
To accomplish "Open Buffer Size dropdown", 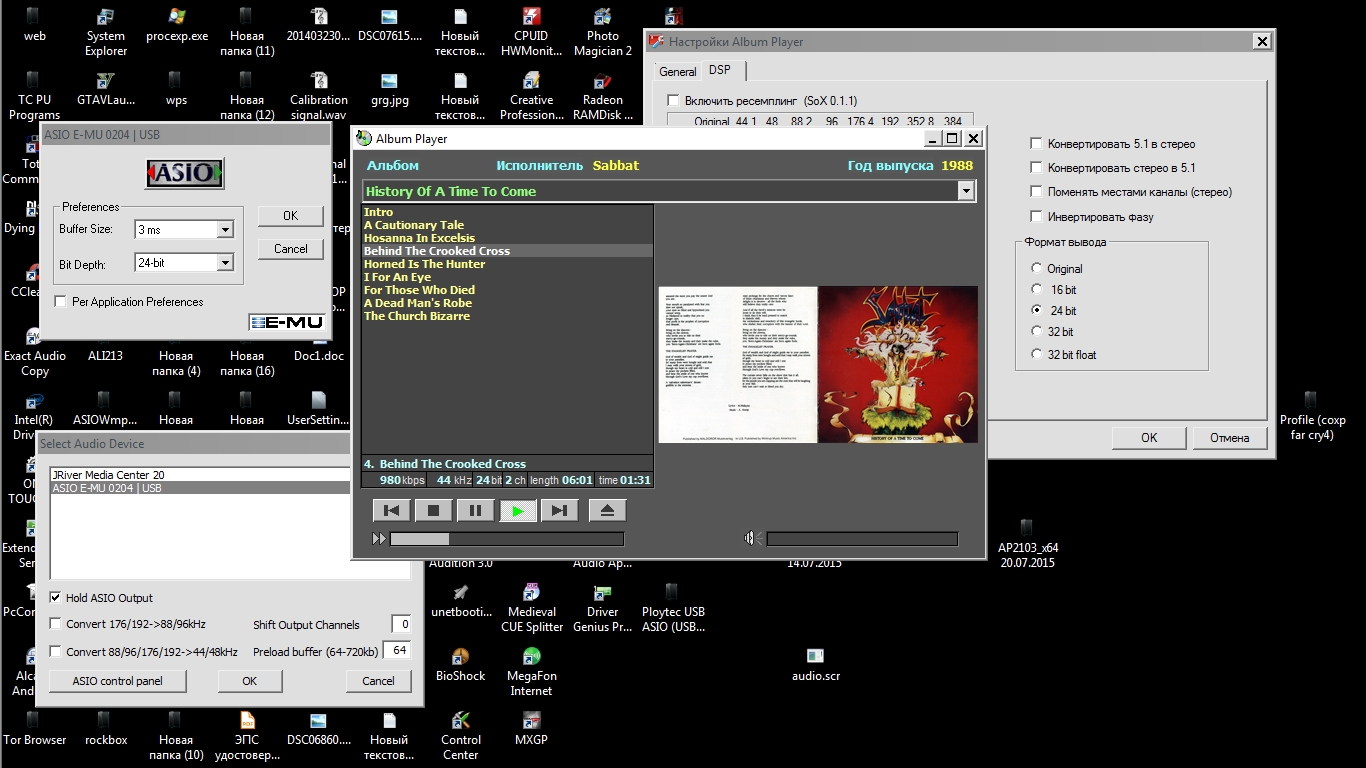I will coord(225,230).
